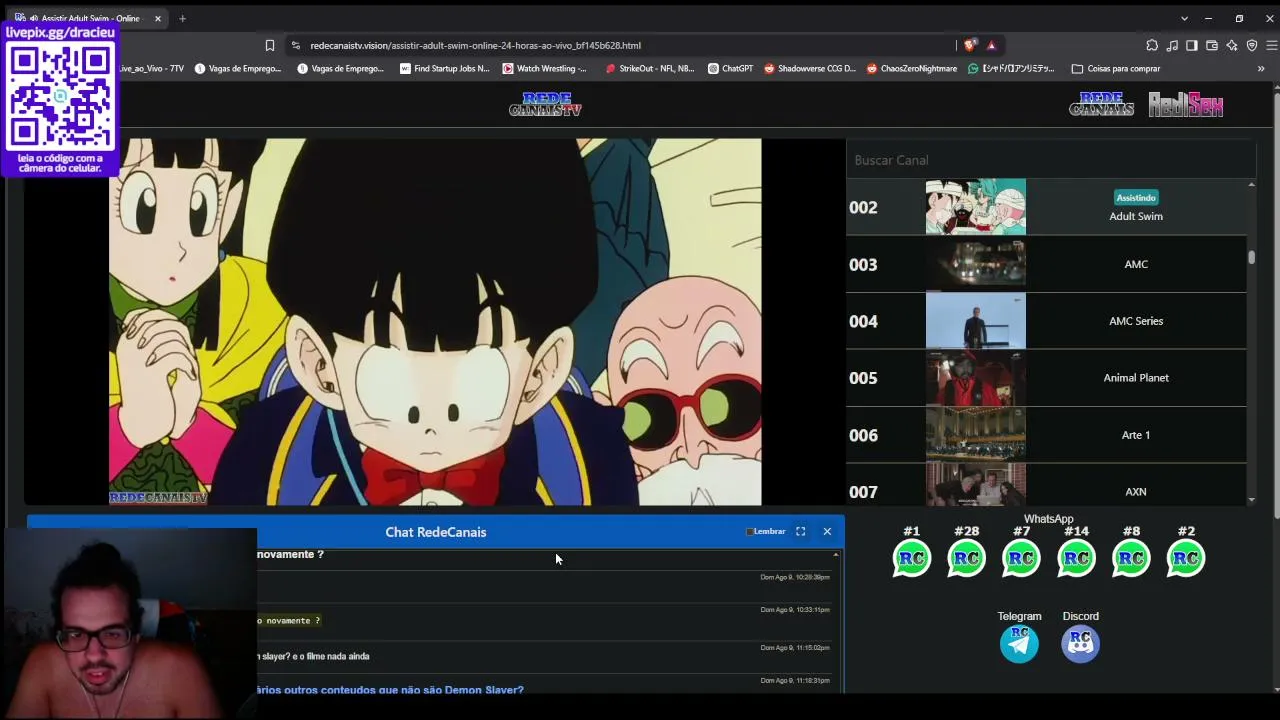1280x720 pixels.
Task: Click the triangle rewards icon in address bar
Action: click(991, 45)
